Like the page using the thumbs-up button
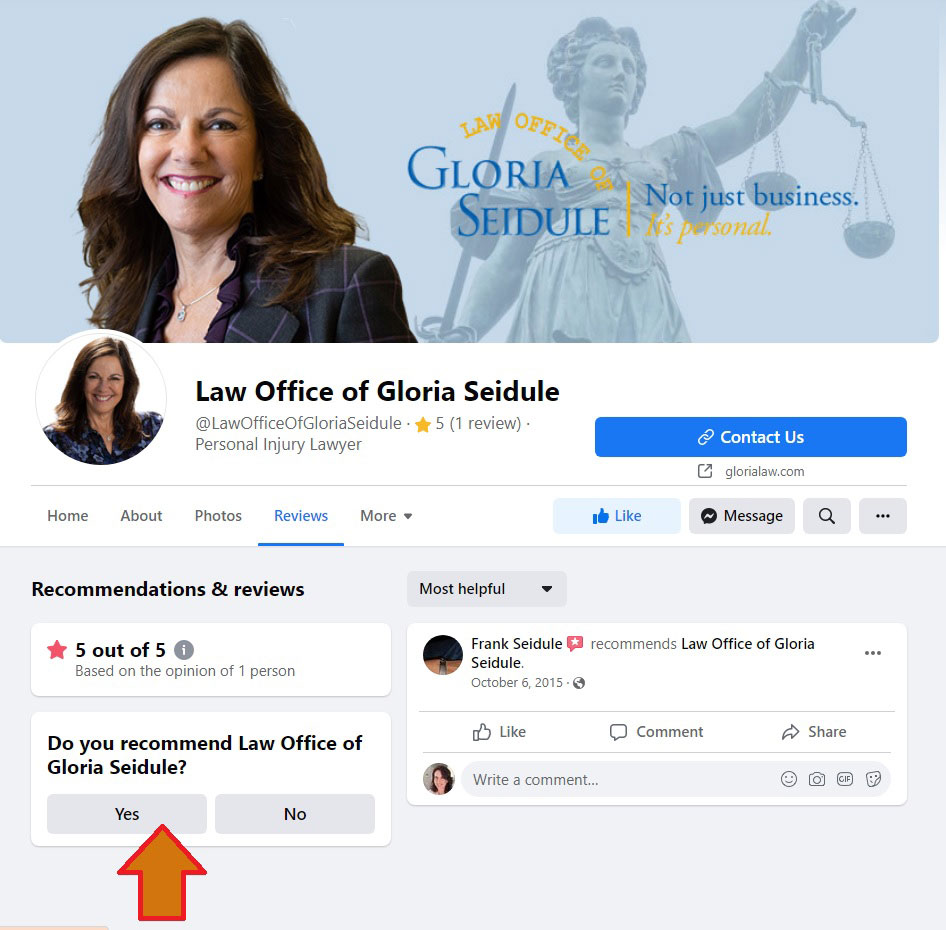Image resolution: width=946 pixels, height=930 pixels. [x=617, y=516]
